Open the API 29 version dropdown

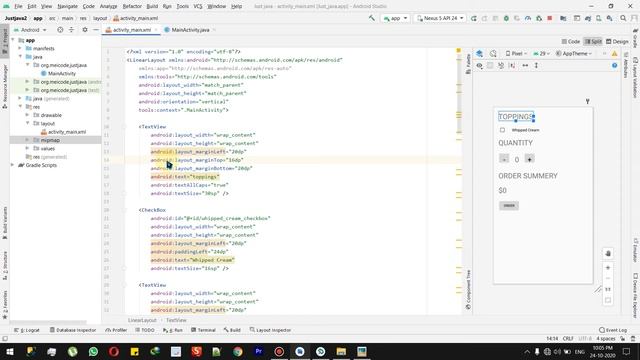542,53
